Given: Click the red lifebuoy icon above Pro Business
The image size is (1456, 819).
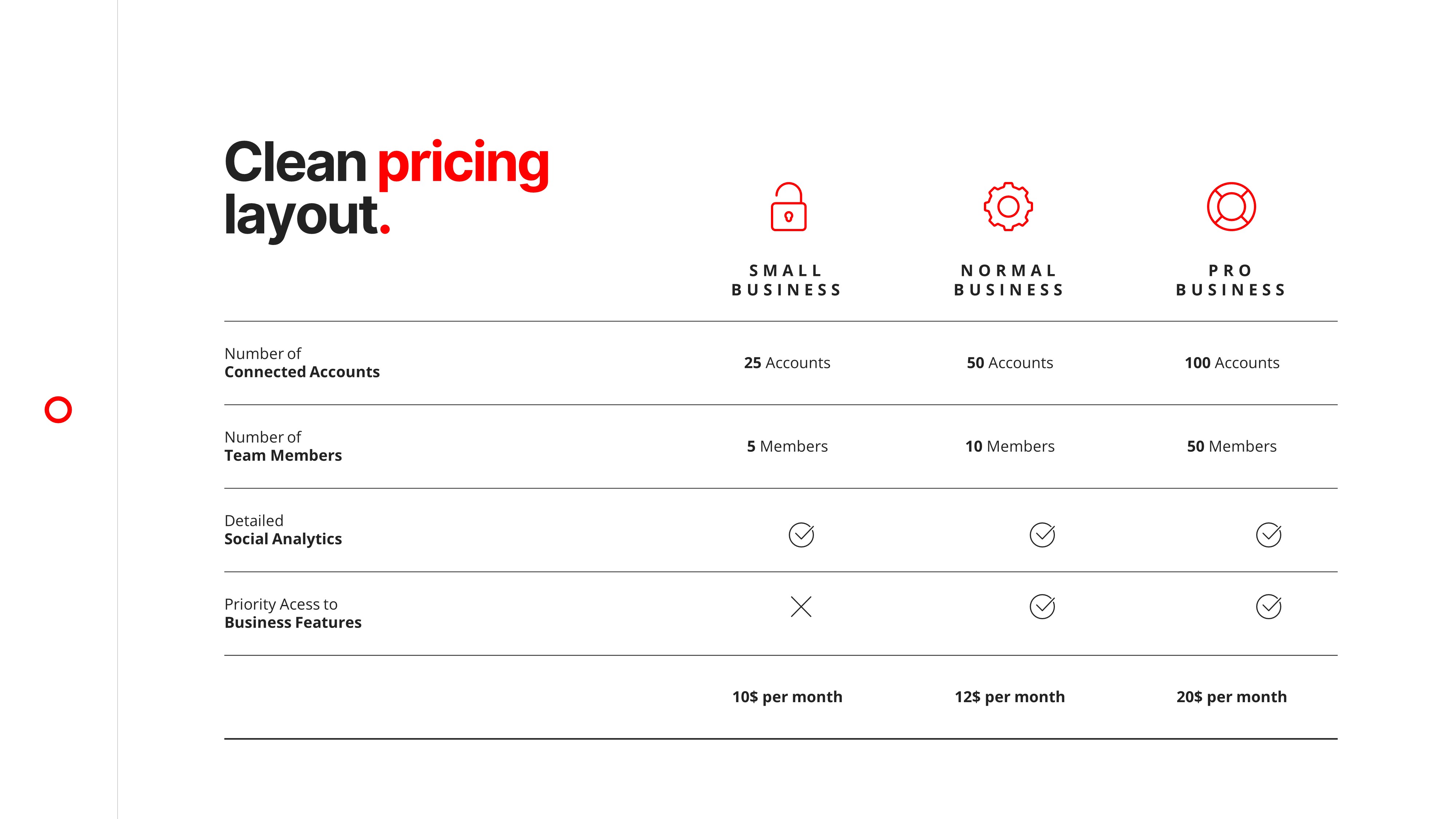Looking at the screenshot, I should [1231, 206].
